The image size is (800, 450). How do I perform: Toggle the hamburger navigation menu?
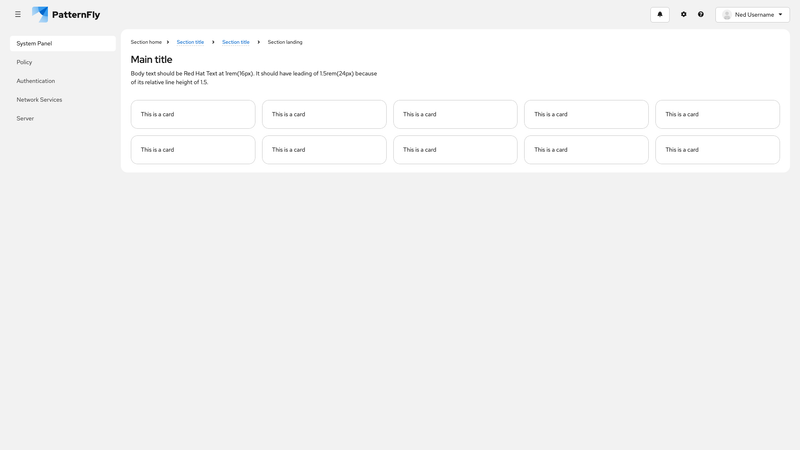18,14
